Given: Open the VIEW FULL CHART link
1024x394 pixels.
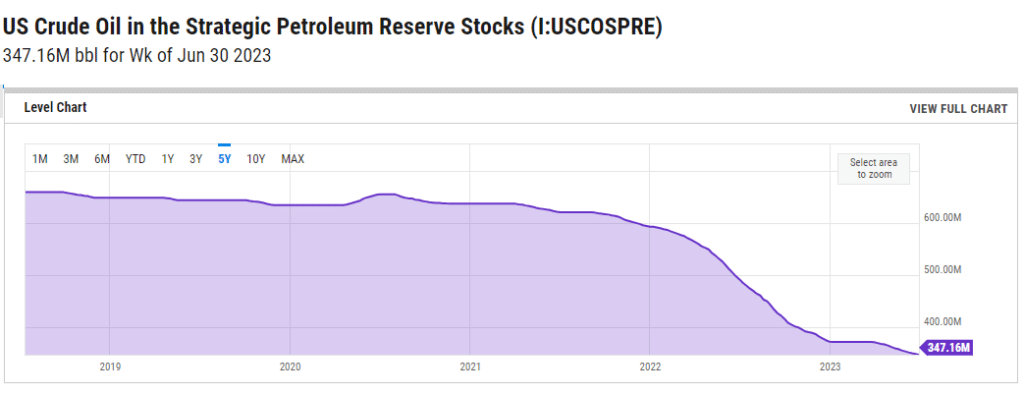Looking at the screenshot, I should pos(958,109).
